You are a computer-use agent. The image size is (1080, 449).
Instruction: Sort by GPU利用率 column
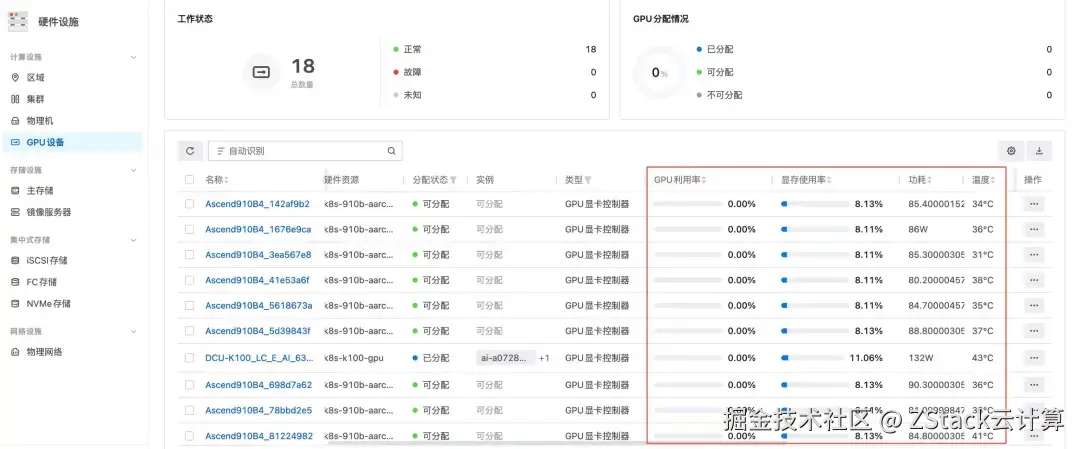pos(704,180)
